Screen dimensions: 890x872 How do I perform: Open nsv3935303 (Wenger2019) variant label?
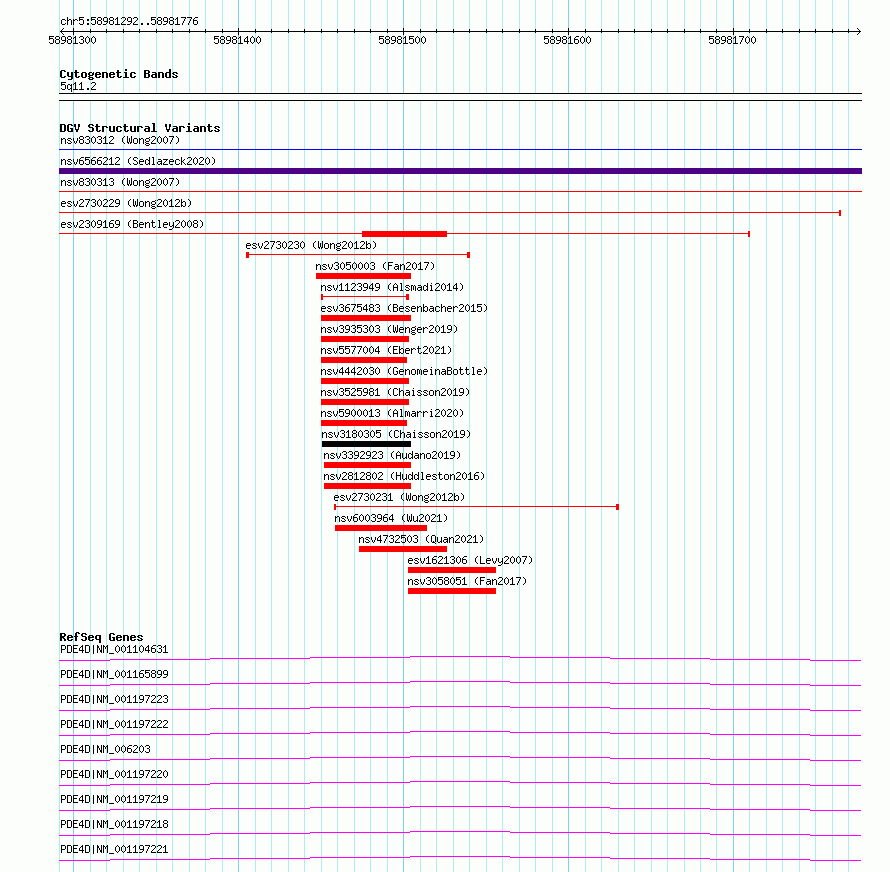tap(389, 329)
